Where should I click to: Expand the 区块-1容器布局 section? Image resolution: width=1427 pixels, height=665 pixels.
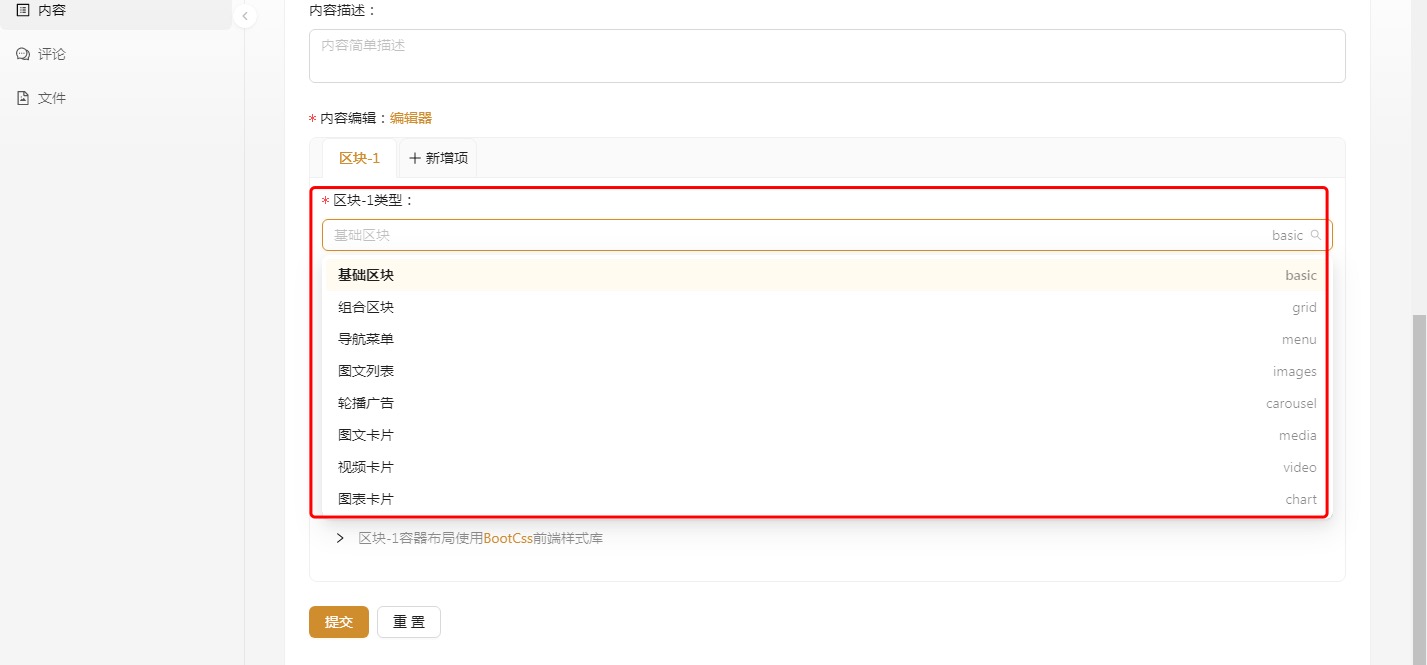tap(340, 538)
